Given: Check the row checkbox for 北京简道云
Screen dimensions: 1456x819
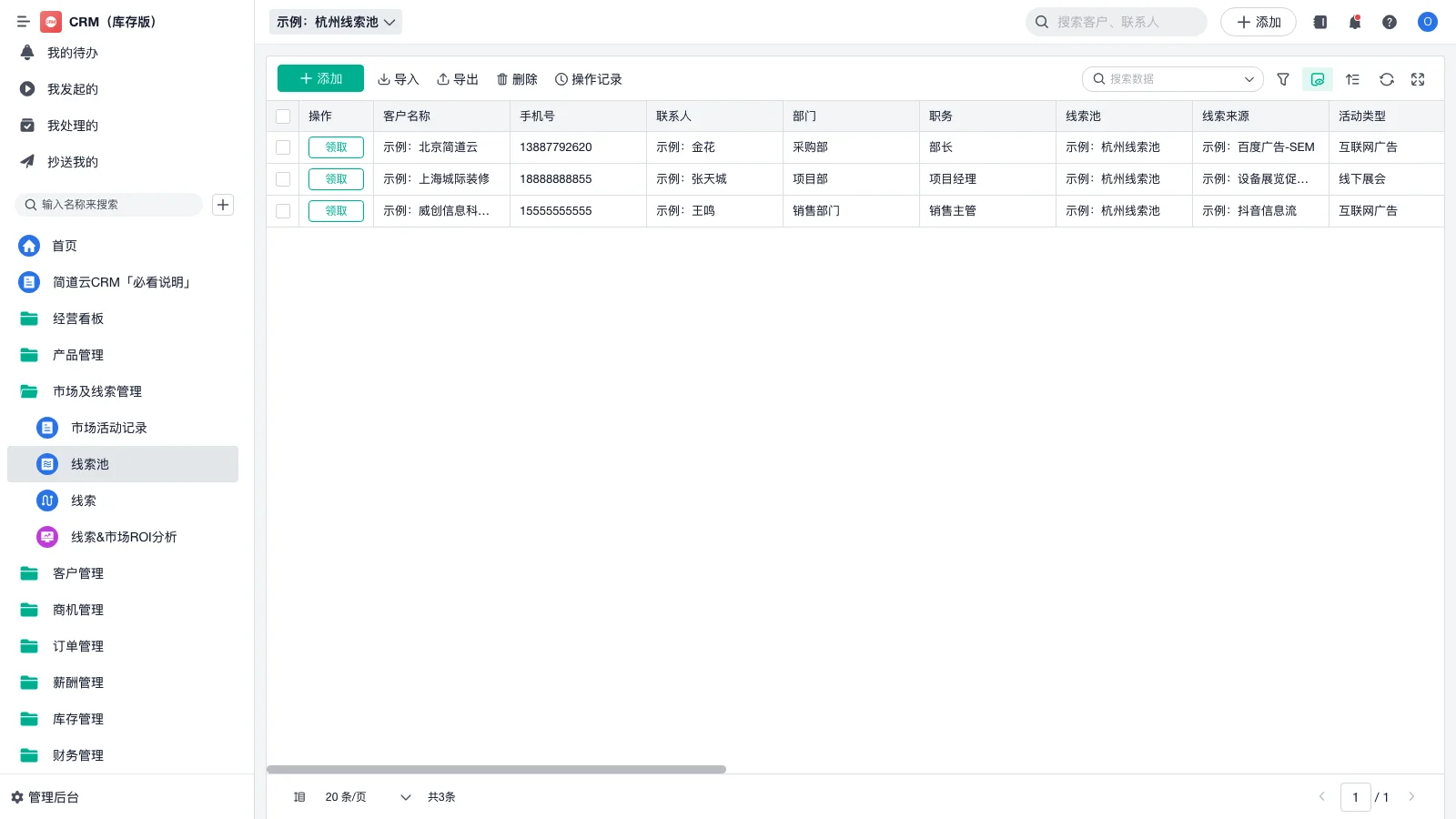Looking at the screenshot, I should 283,147.
